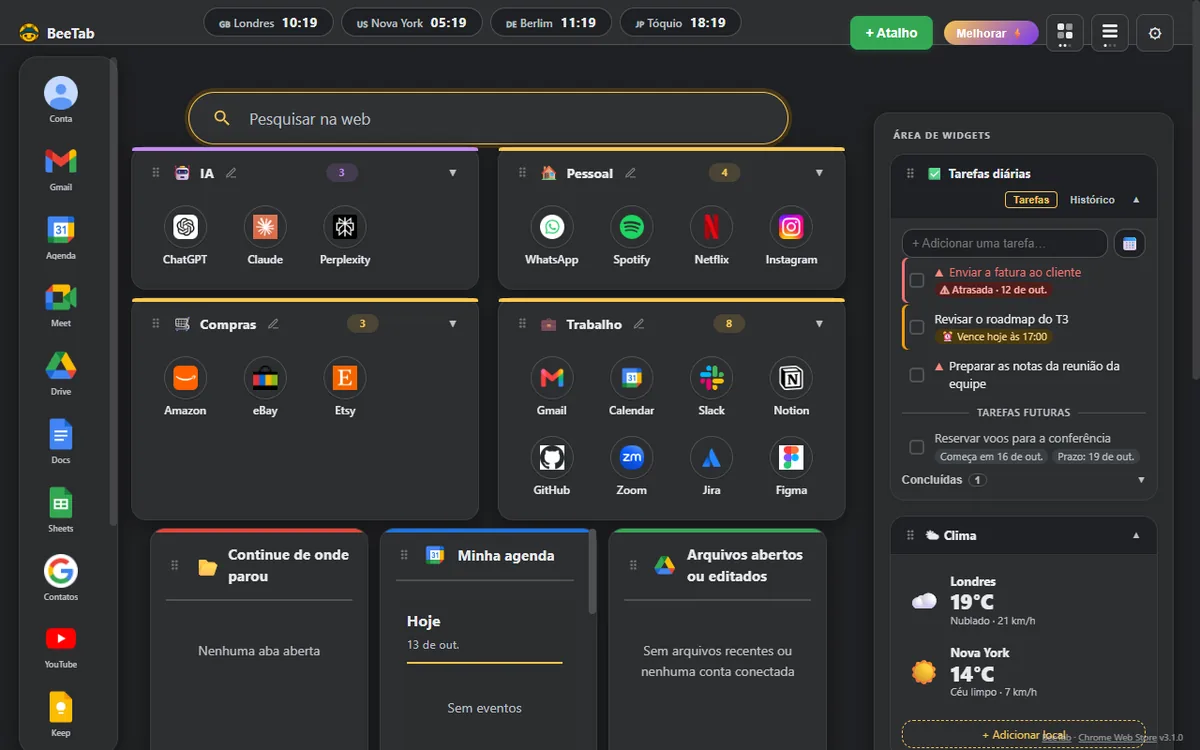Image resolution: width=1200 pixels, height=750 pixels.
Task: Click the + Atalho button
Action: click(891, 33)
